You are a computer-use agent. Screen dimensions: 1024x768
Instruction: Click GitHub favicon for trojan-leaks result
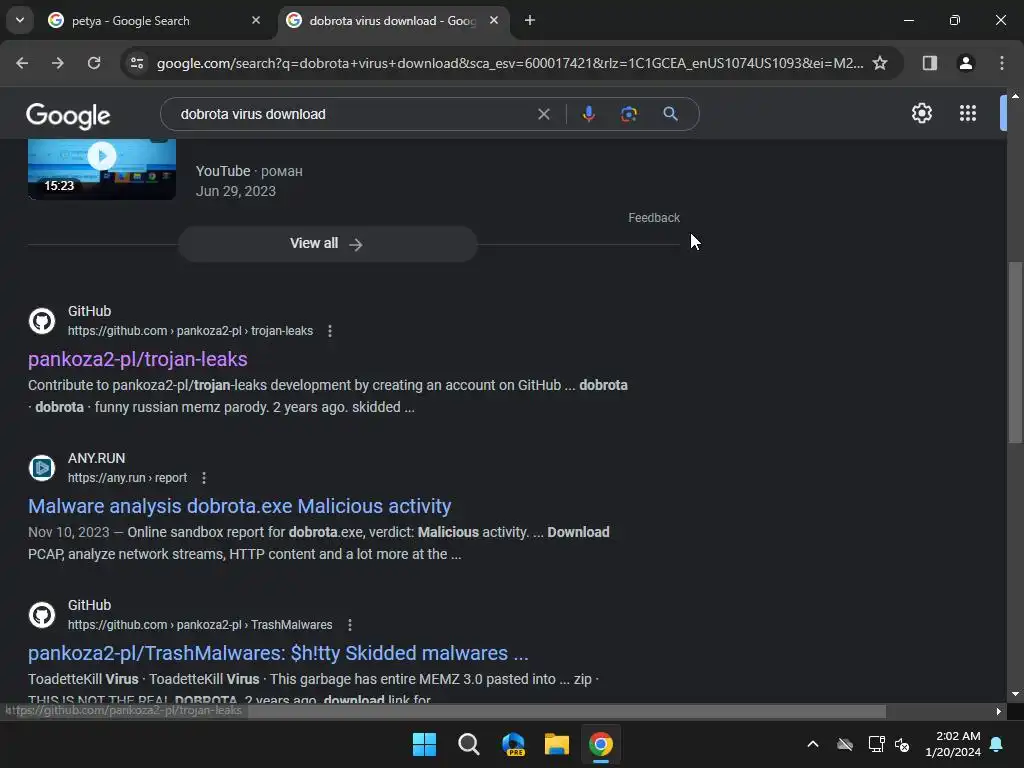pyautogui.click(x=42, y=321)
